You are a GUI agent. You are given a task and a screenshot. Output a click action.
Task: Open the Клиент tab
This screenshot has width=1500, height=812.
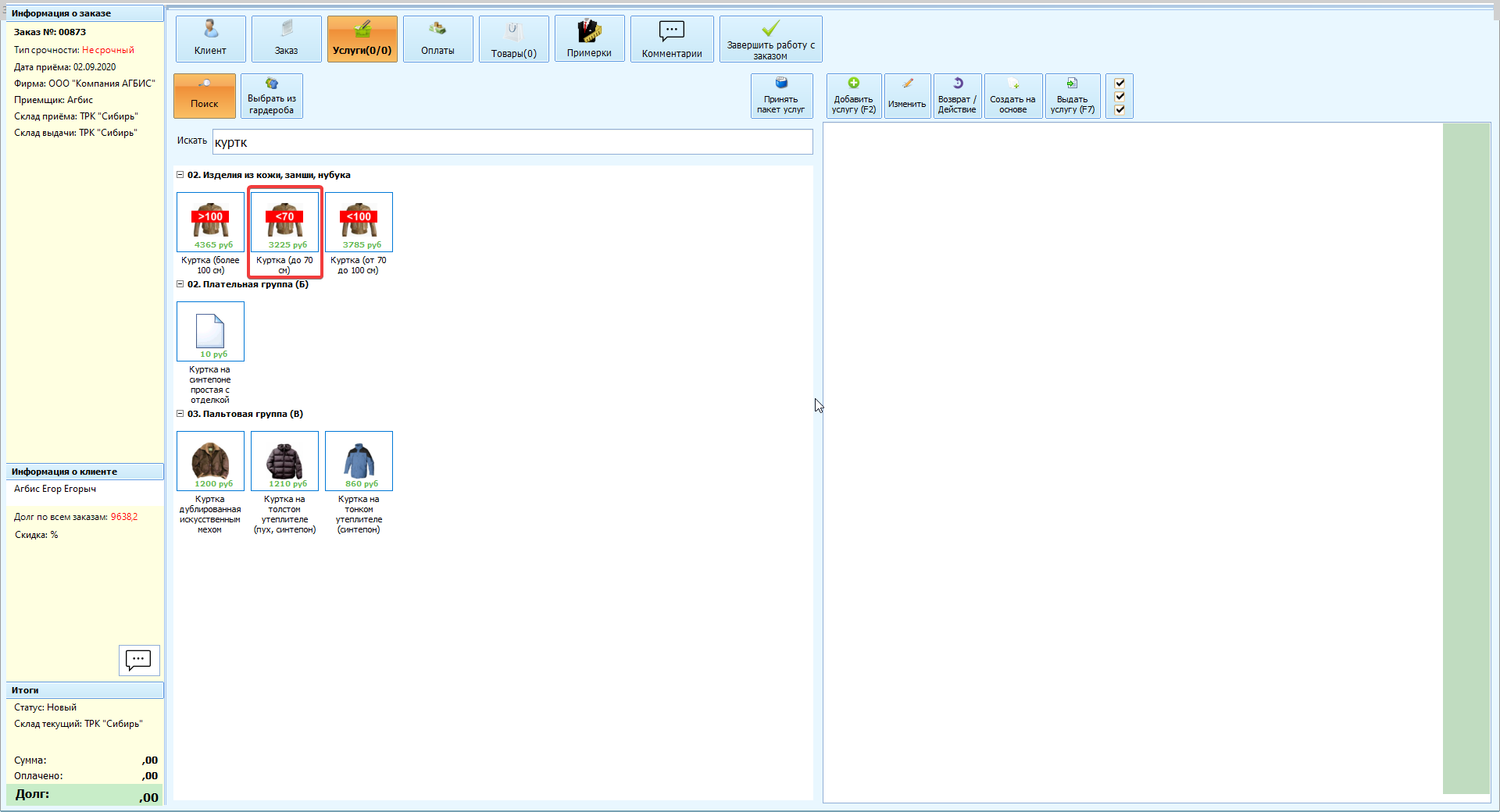[210, 39]
